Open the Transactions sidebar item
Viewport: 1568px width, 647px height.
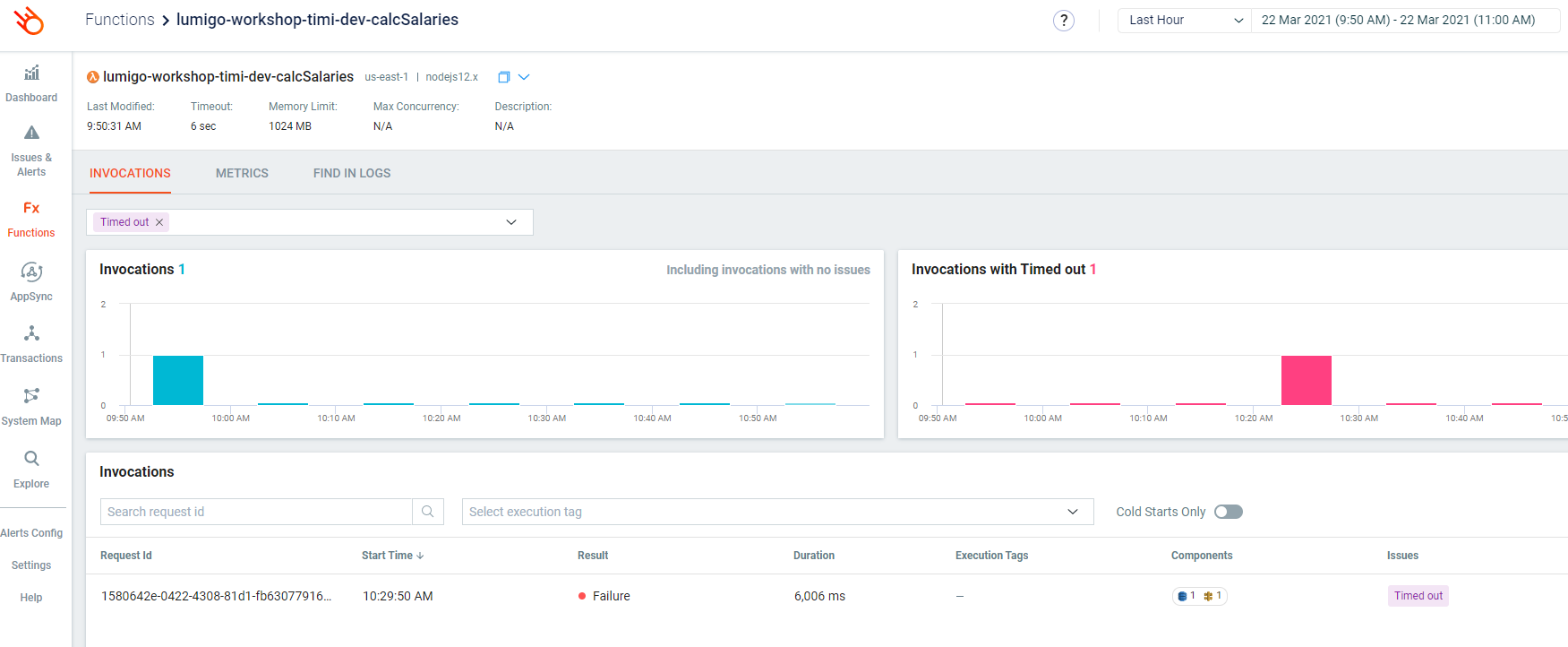(x=31, y=344)
